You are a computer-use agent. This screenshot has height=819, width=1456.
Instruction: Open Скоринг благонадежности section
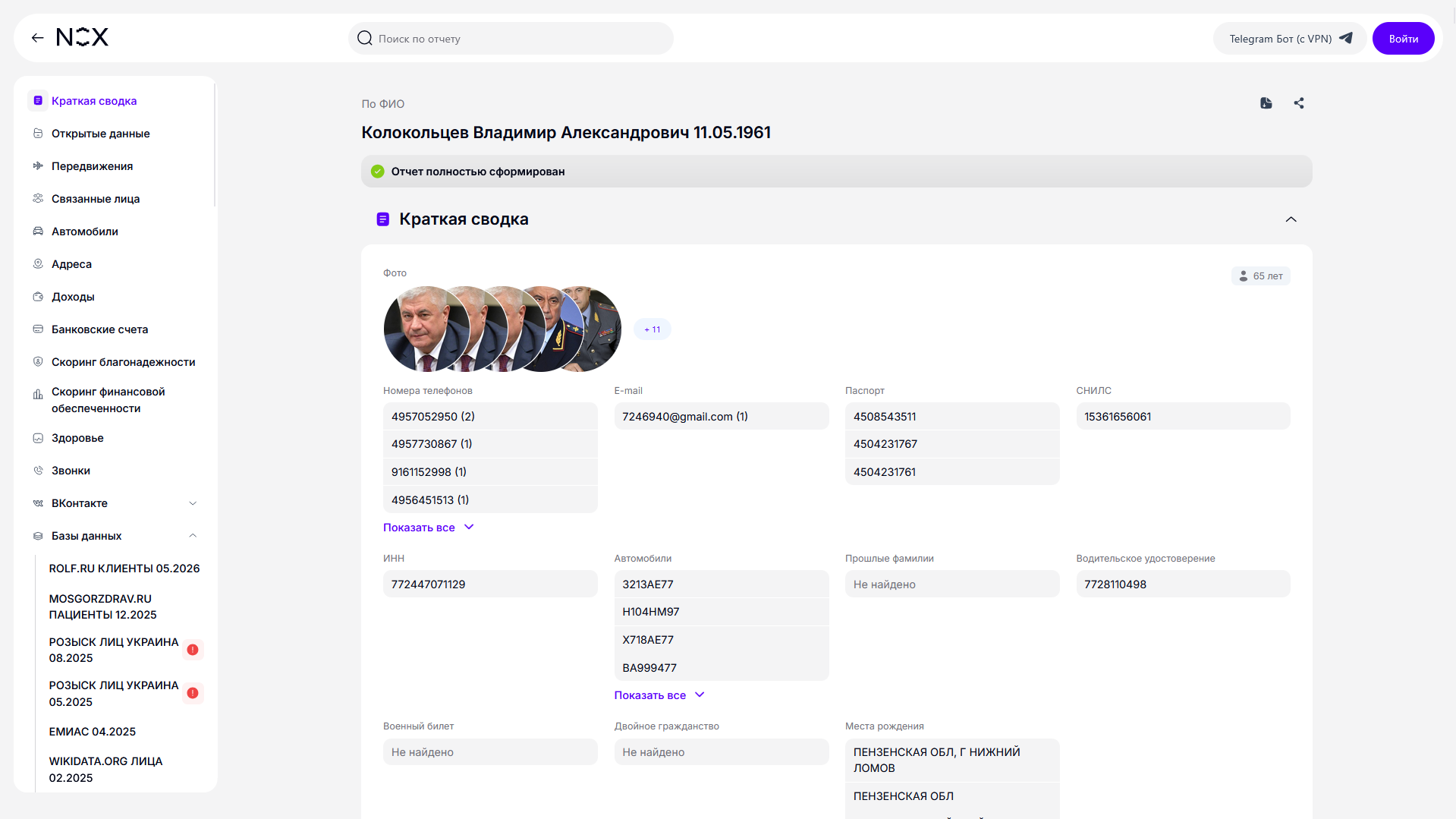(x=124, y=362)
